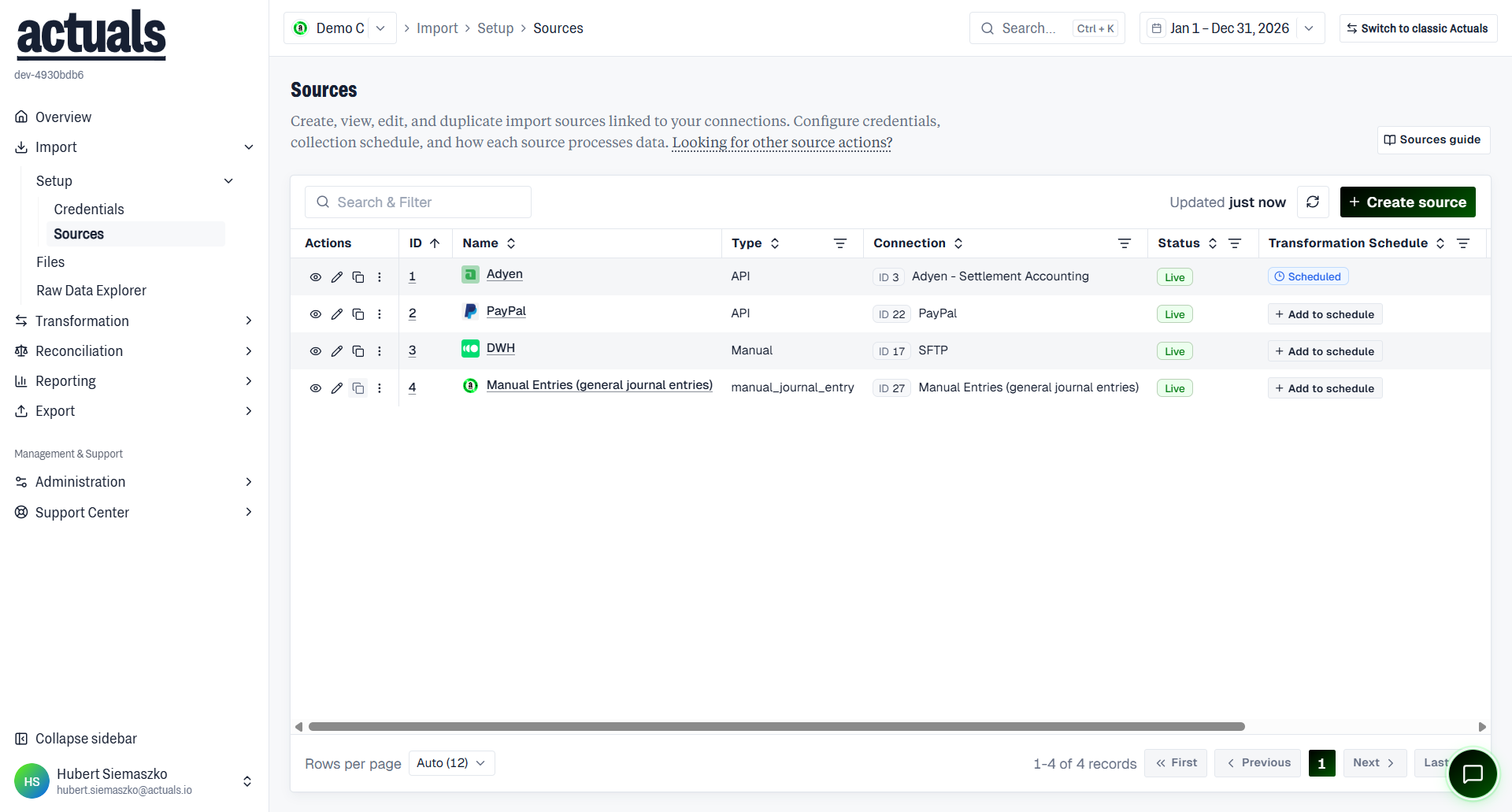Screen dimensions: 1512x812
Task: Open Credentials in sidebar
Action: pyautogui.click(x=89, y=209)
